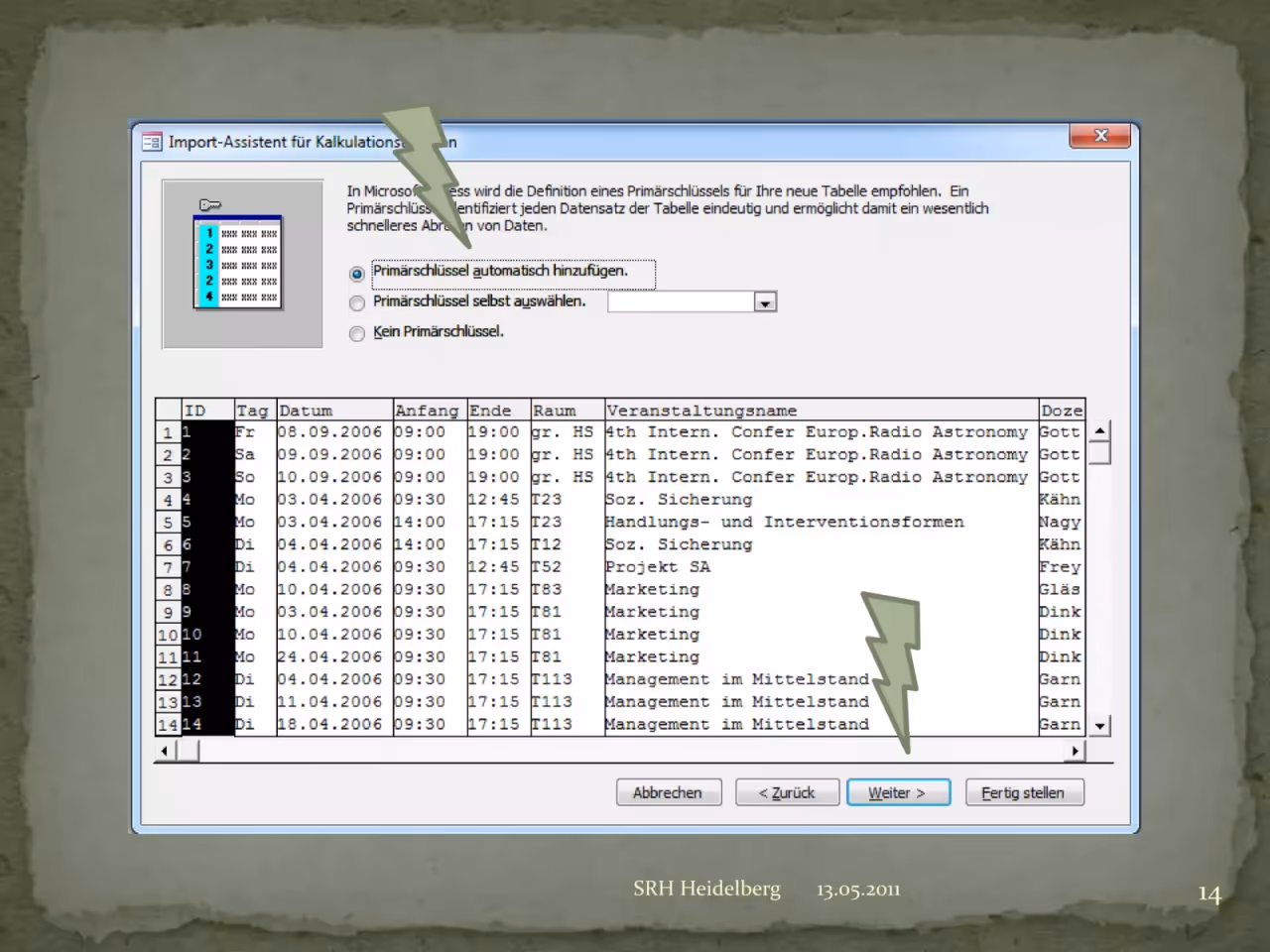Proceed with the 'Weiter >' button
The width and height of the screenshot is (1270, 952).
click(898, 793)
